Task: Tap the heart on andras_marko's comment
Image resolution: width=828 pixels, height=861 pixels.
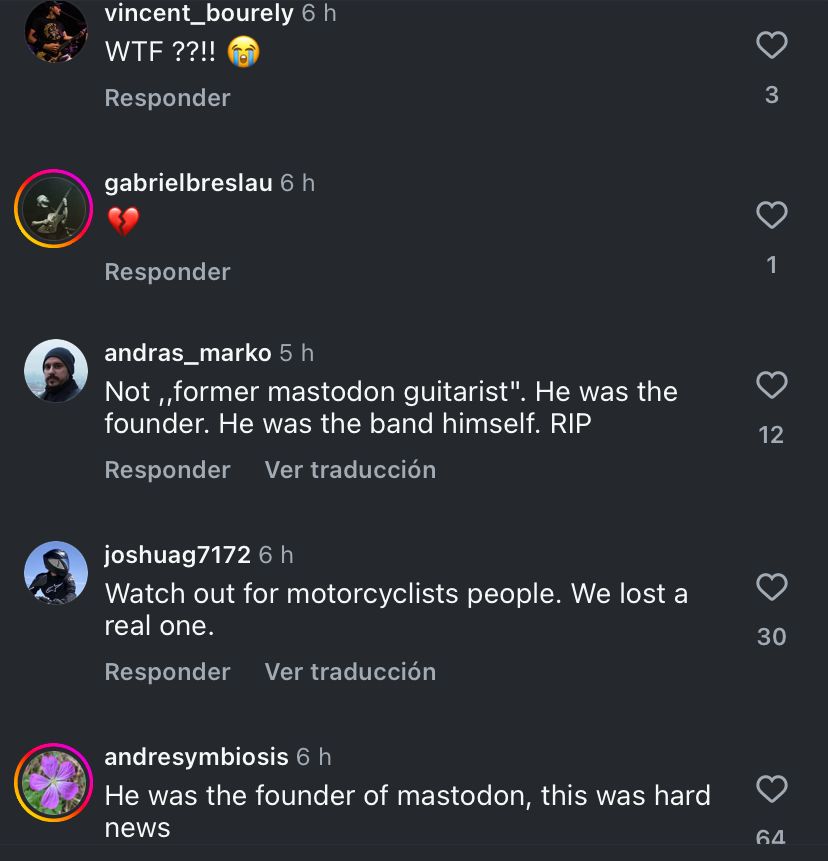Action: click(771, 385)
